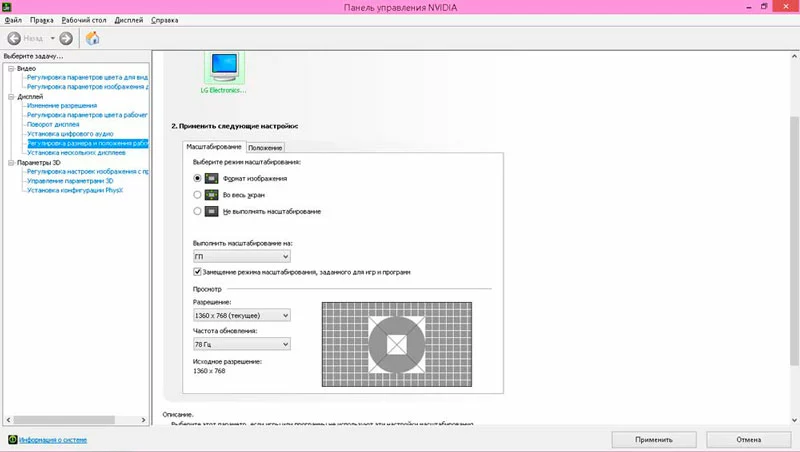Select Формат изображения radio button
Image resolution: width=800 pixels, height=452 pixels.
pos(197,178)
